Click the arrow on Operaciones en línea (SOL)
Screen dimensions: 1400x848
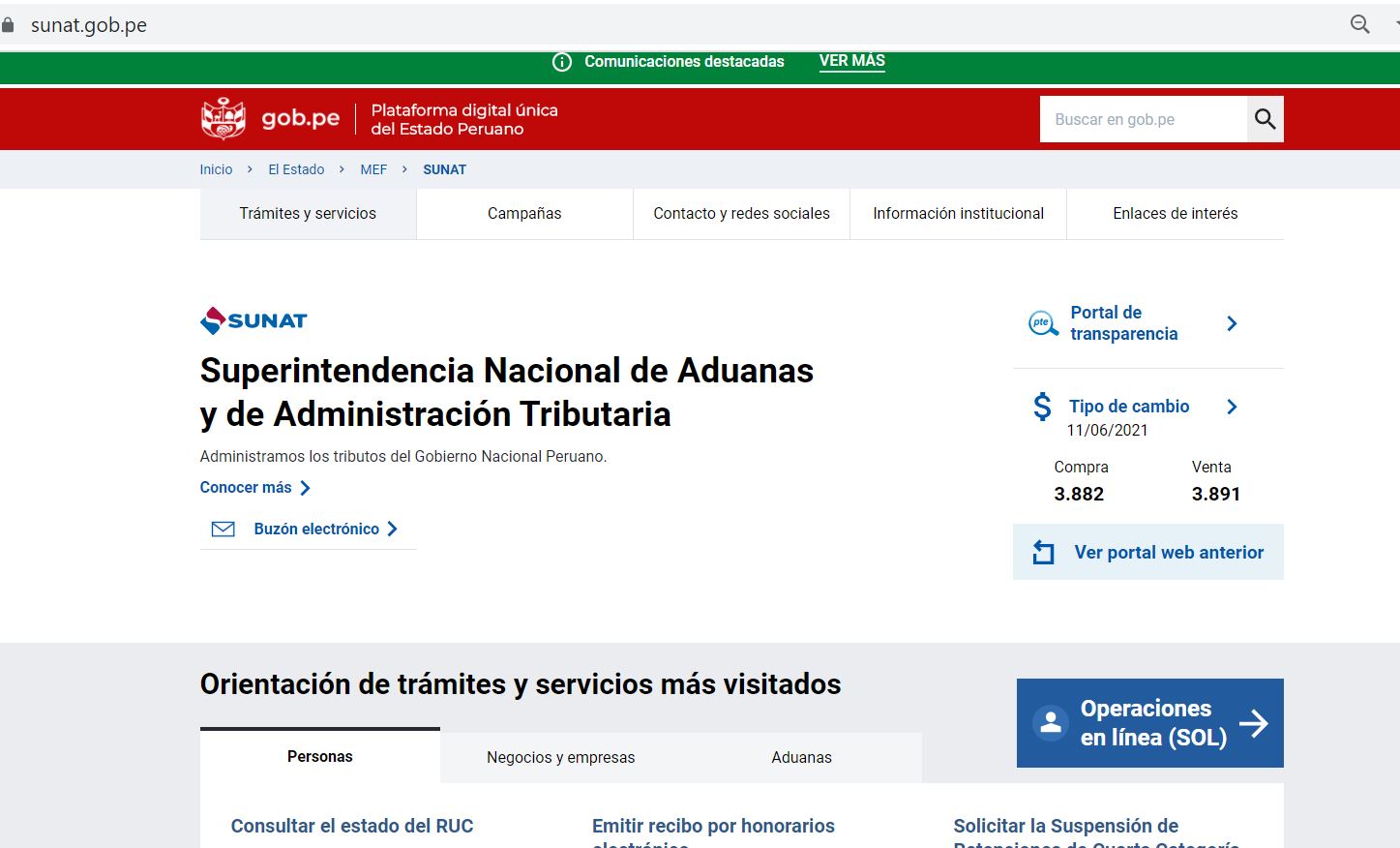[1254, 723]
